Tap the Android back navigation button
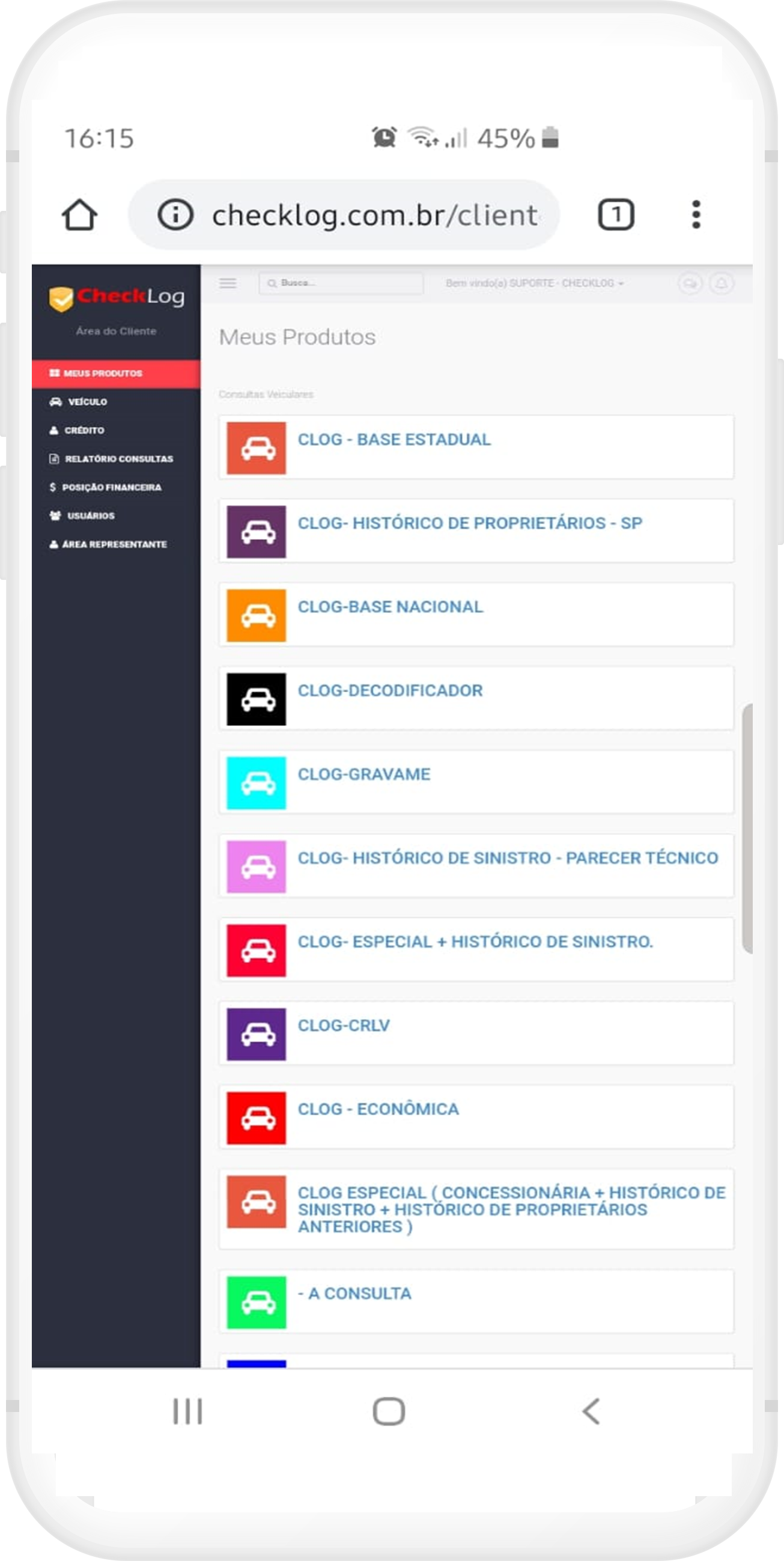This screenshot has width=784, height=1561. (x=591, y=1411)
